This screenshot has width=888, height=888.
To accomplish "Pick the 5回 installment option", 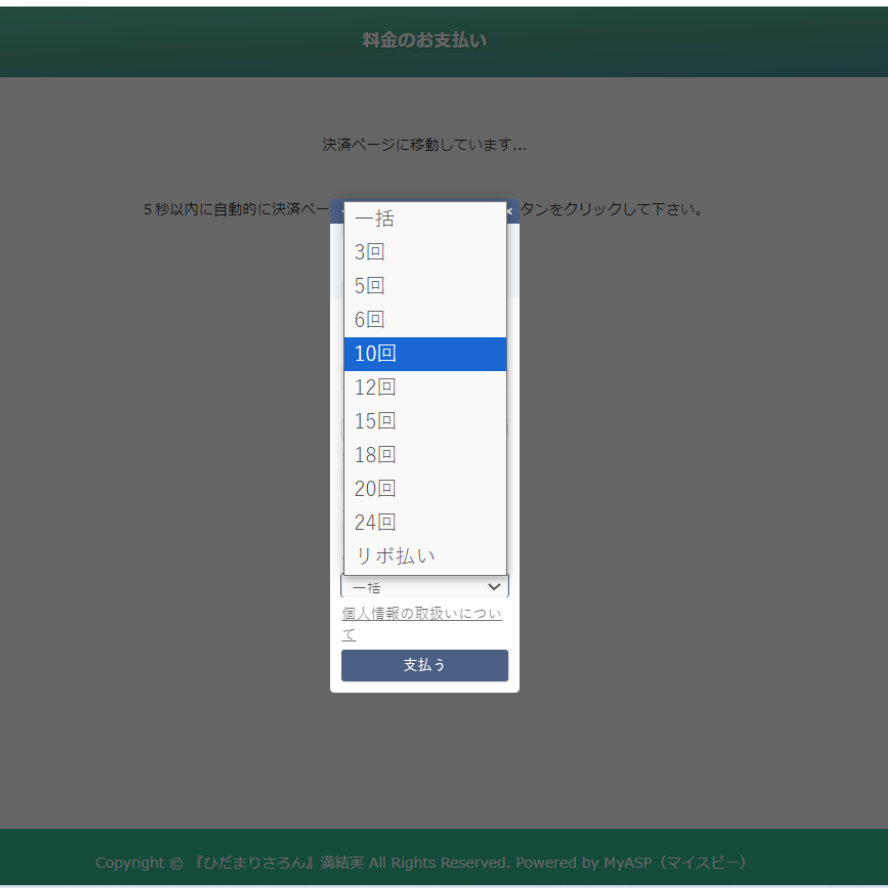I will (424, 286).
